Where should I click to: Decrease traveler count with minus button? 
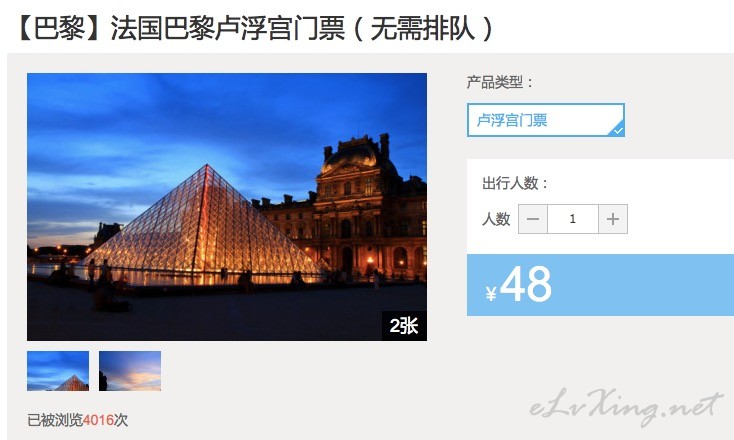pos(533,219)
